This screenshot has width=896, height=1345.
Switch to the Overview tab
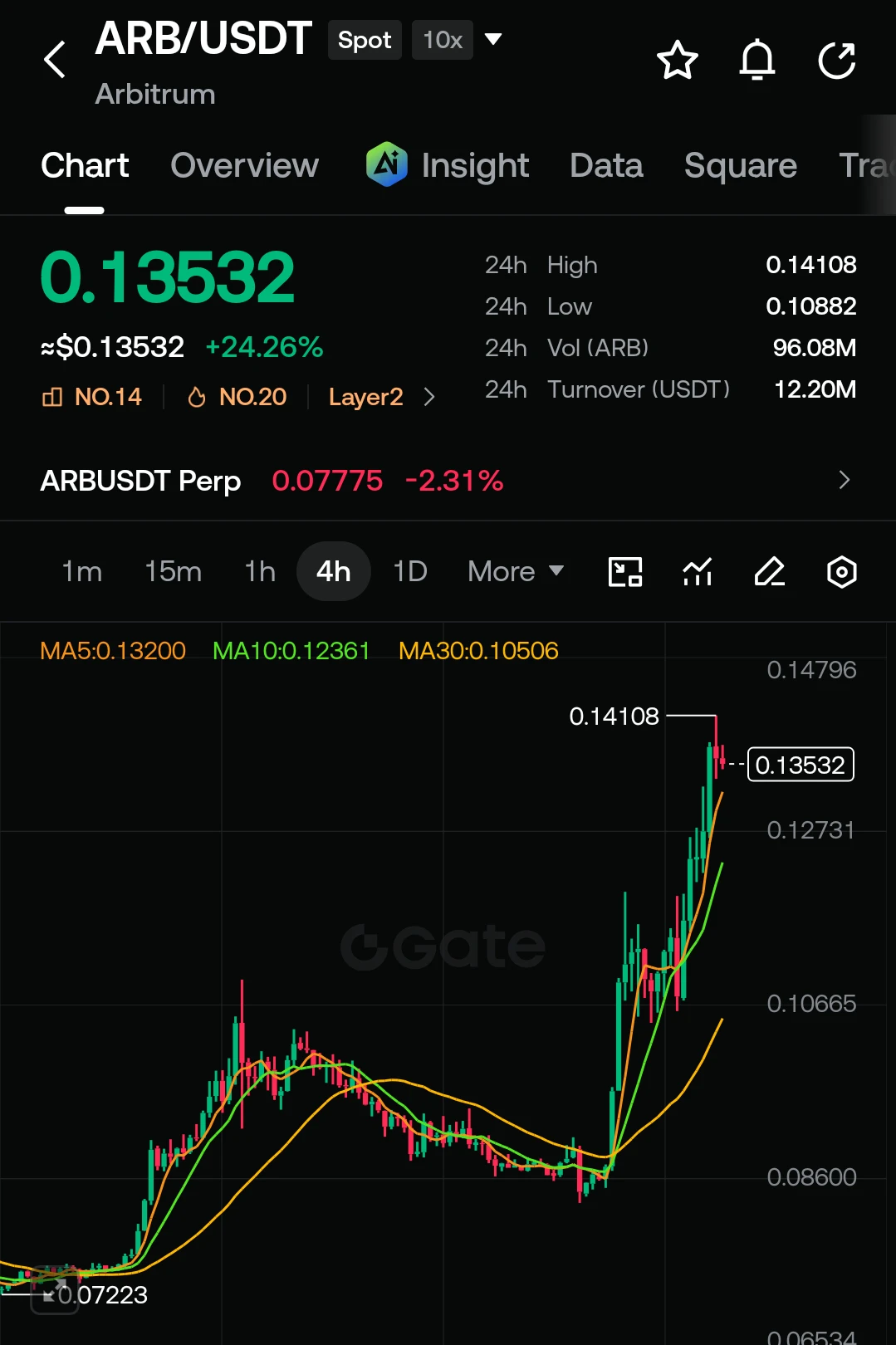244,165
